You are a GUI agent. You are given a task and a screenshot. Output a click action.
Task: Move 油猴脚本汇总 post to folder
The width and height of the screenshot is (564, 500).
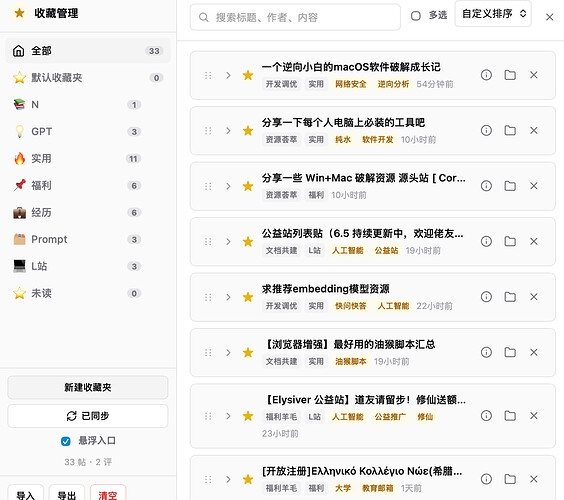click(x=510, y=352)
